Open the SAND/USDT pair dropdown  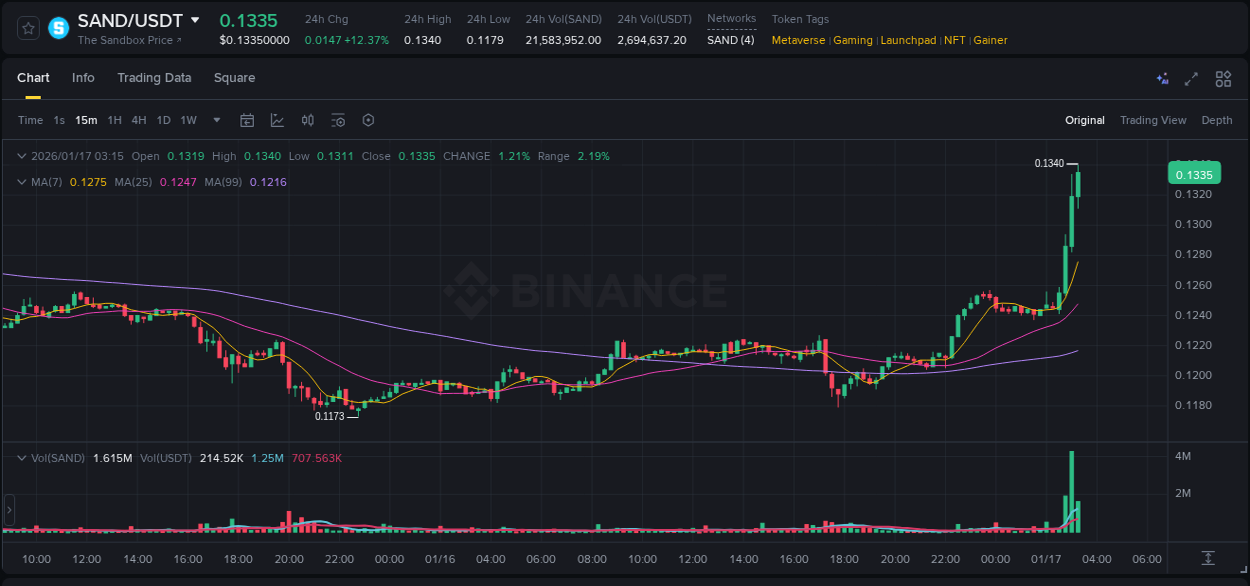pos(196,20)
